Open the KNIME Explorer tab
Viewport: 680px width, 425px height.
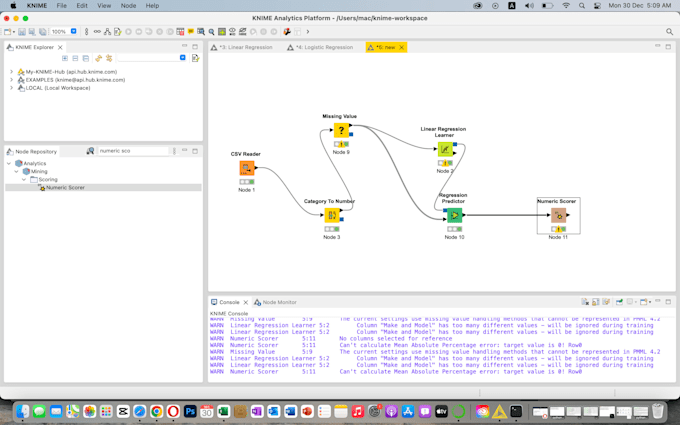[35, 47]
